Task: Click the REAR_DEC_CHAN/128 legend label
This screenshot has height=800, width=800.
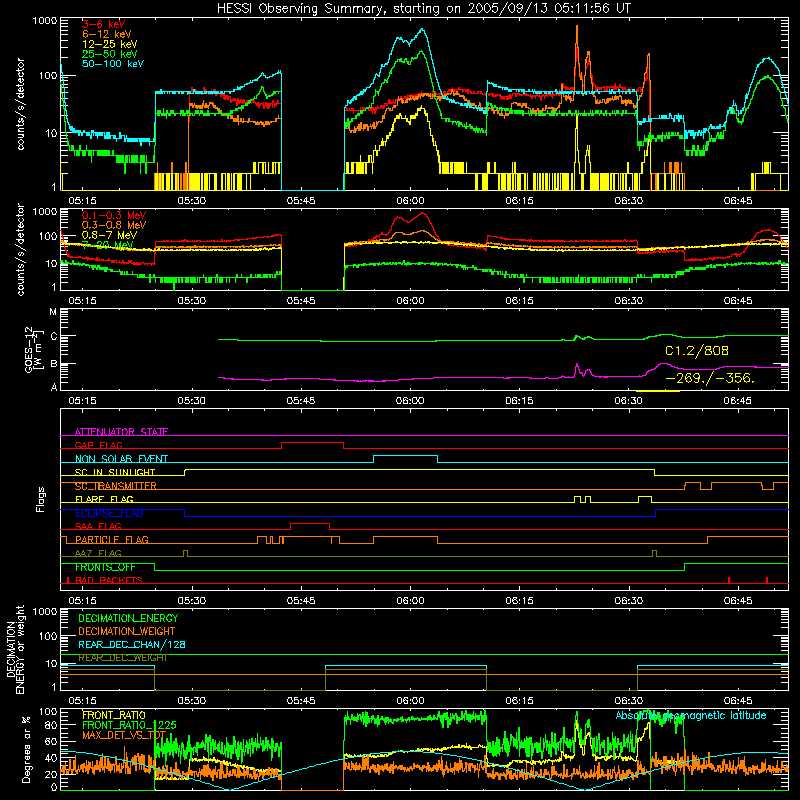Action: [132, 645]
